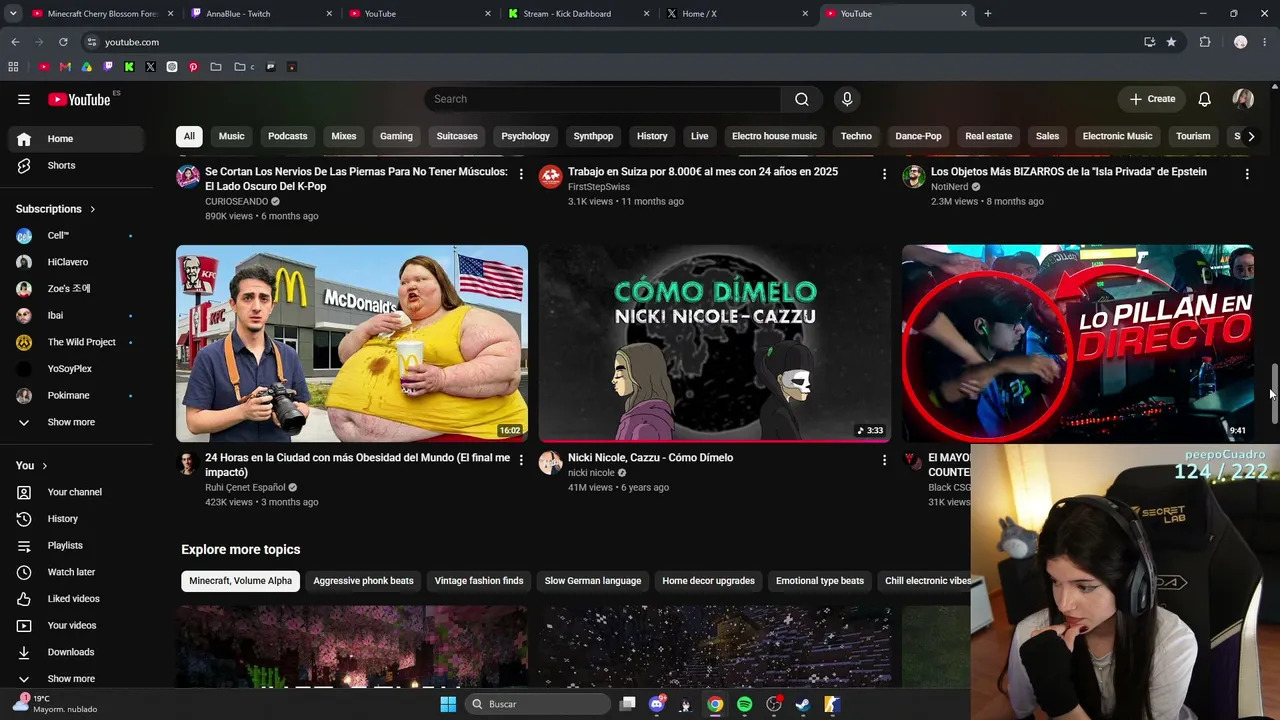1280x720 pixels.
Task: Open Steam from the taskbar
Action: point(802,704)
